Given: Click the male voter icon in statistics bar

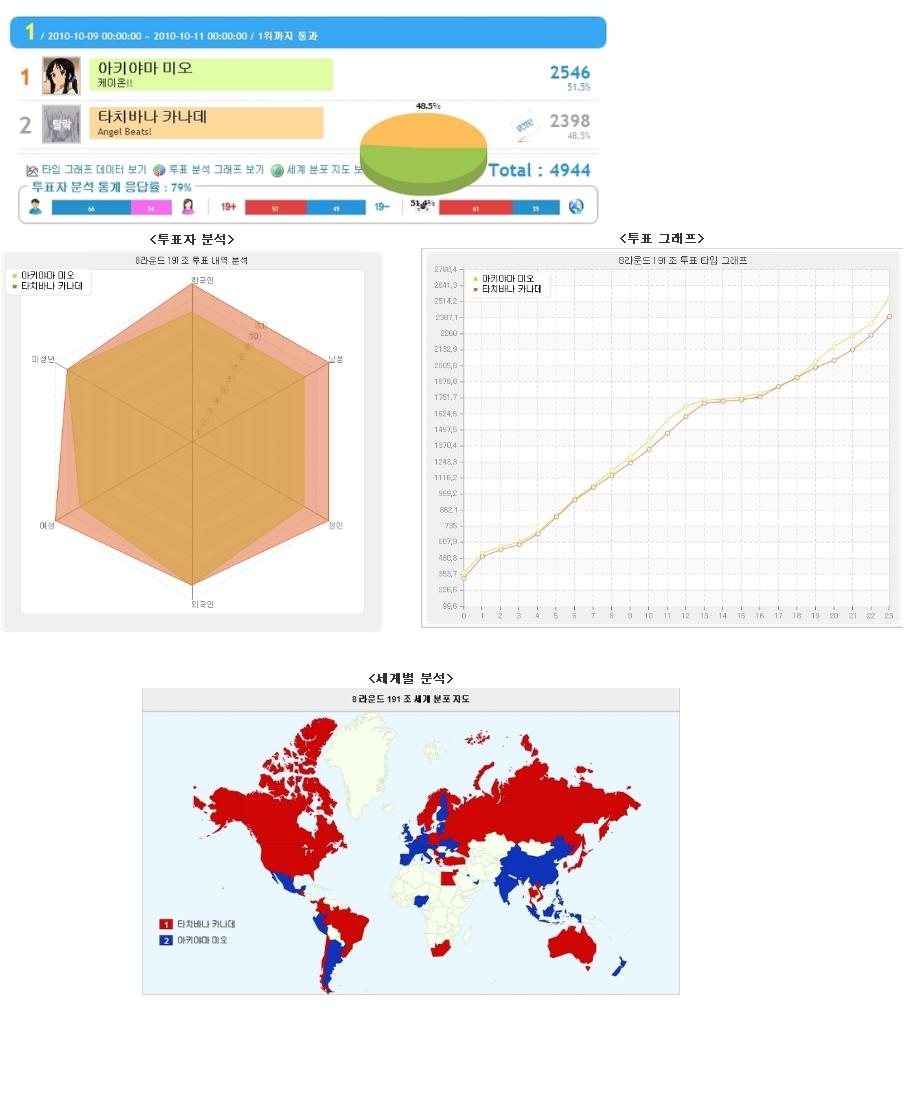Looking at the screenshot, I should [36, 207].
